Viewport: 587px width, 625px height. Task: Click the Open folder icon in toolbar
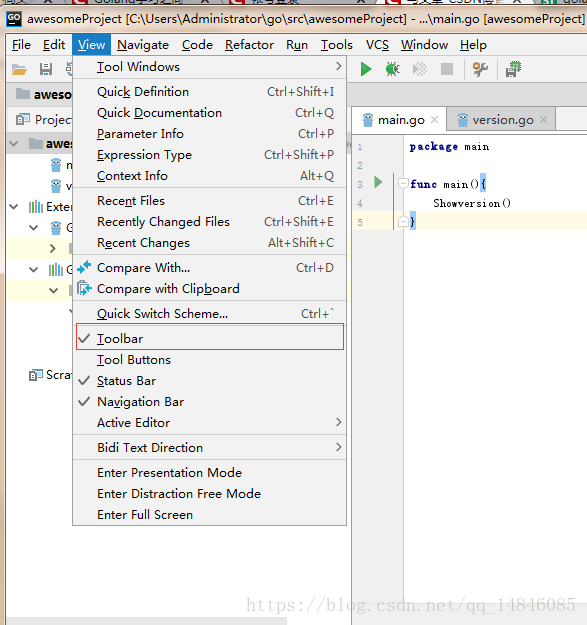point(19,69)
